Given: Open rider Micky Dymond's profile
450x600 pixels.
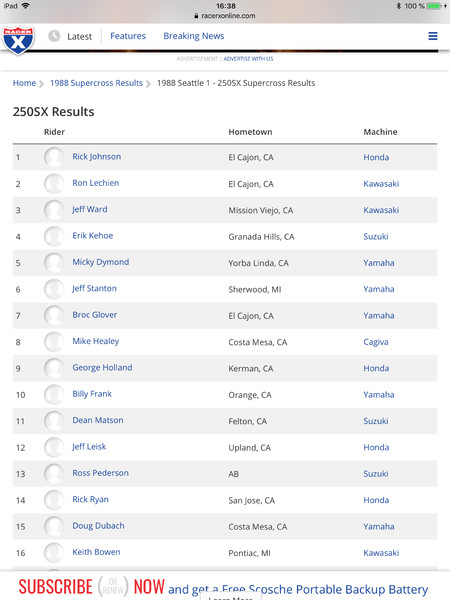Looking at the screenshot, I should click(101, 262).
